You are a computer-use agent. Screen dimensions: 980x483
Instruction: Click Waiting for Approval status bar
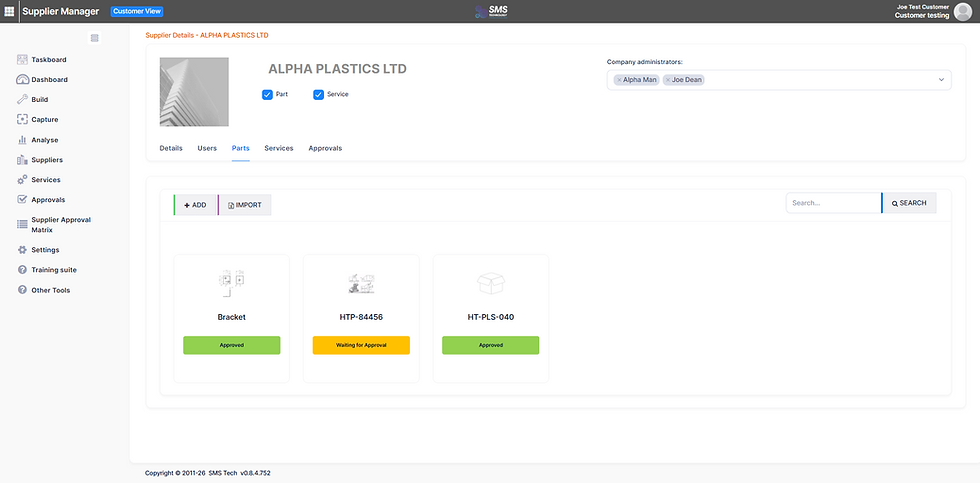pyautogui.click(x=361, y=345)
